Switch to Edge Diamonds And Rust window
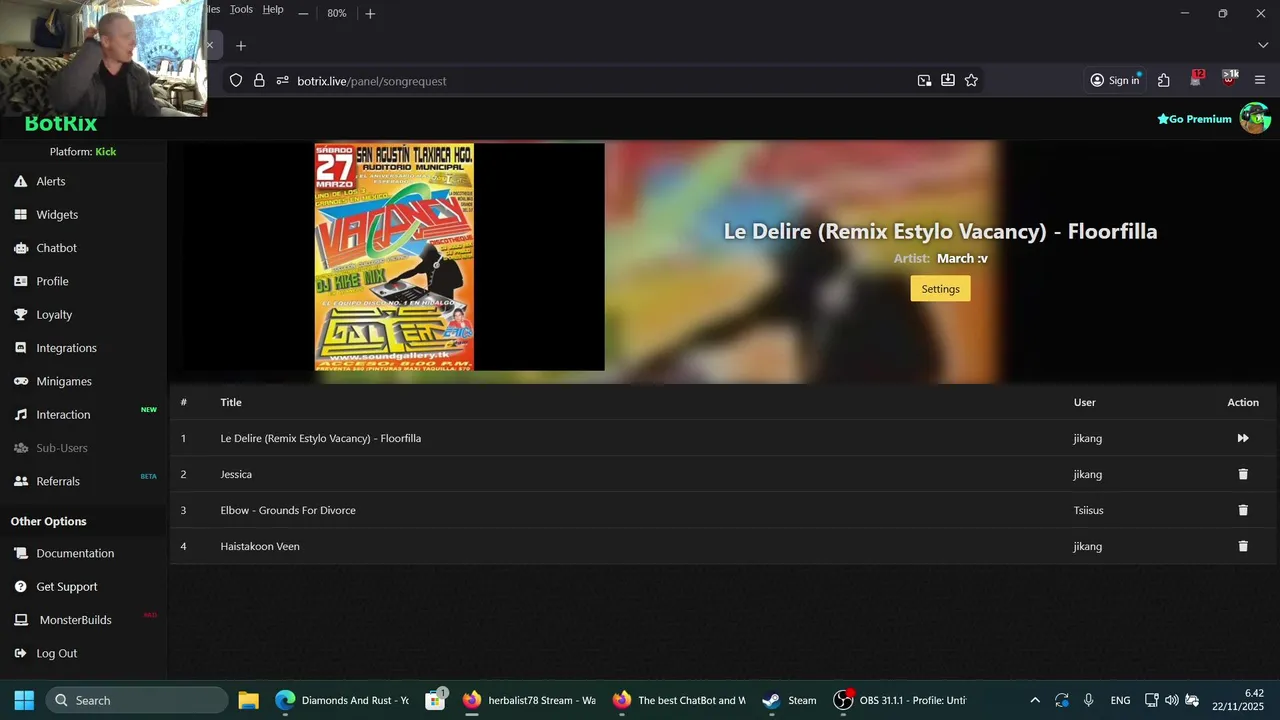Image resolution: width=1280 pixels, height=720 pixels. (x=341, y=700)
